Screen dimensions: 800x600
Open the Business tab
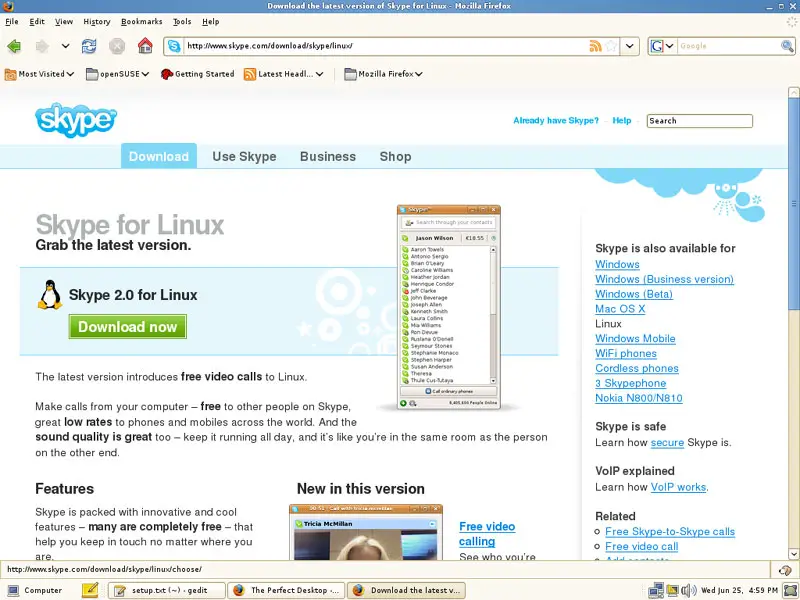coord(327,156)
